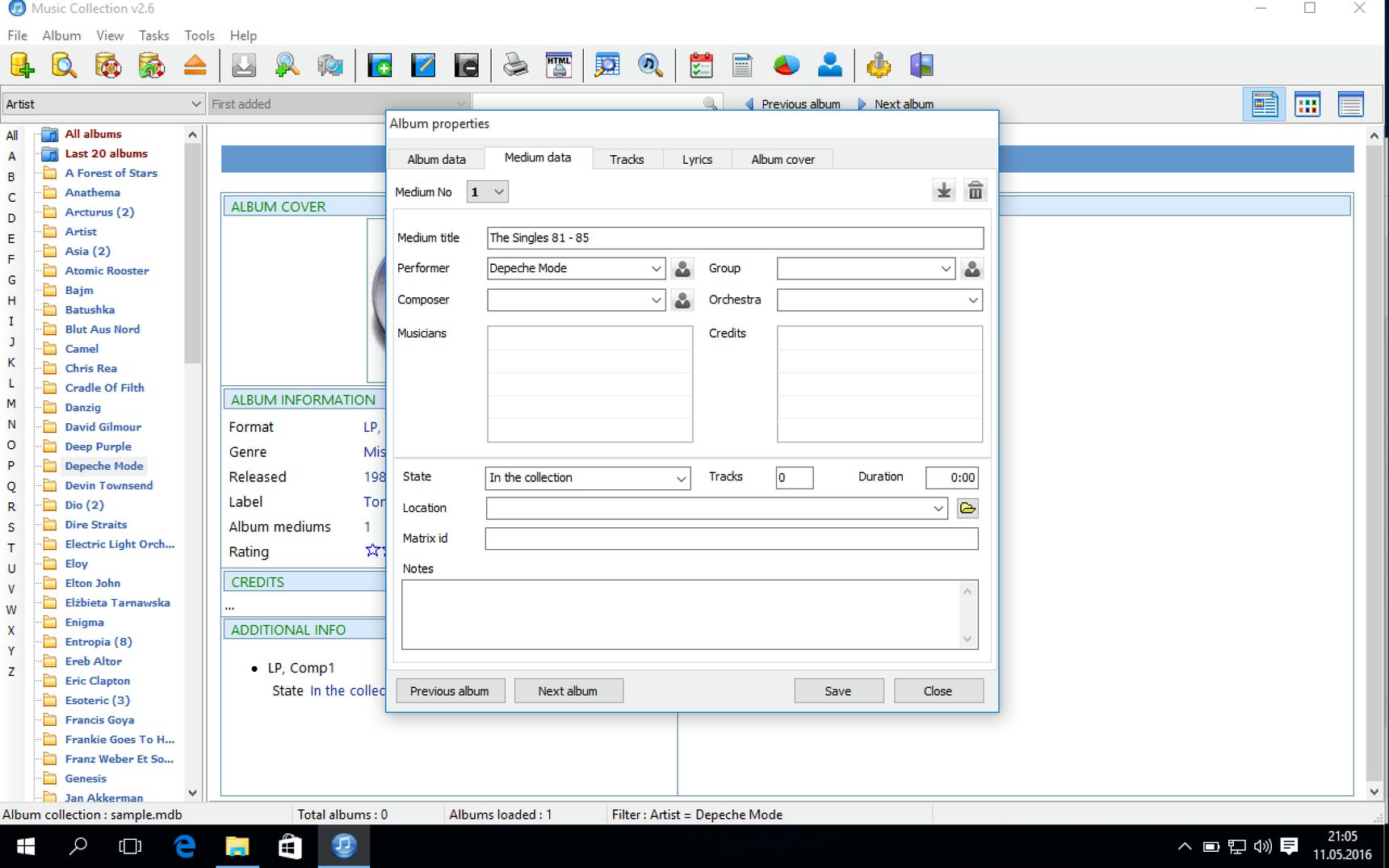1389x868 pixels.
Task: Click the HTML export icon
Action: click(559, 65)
